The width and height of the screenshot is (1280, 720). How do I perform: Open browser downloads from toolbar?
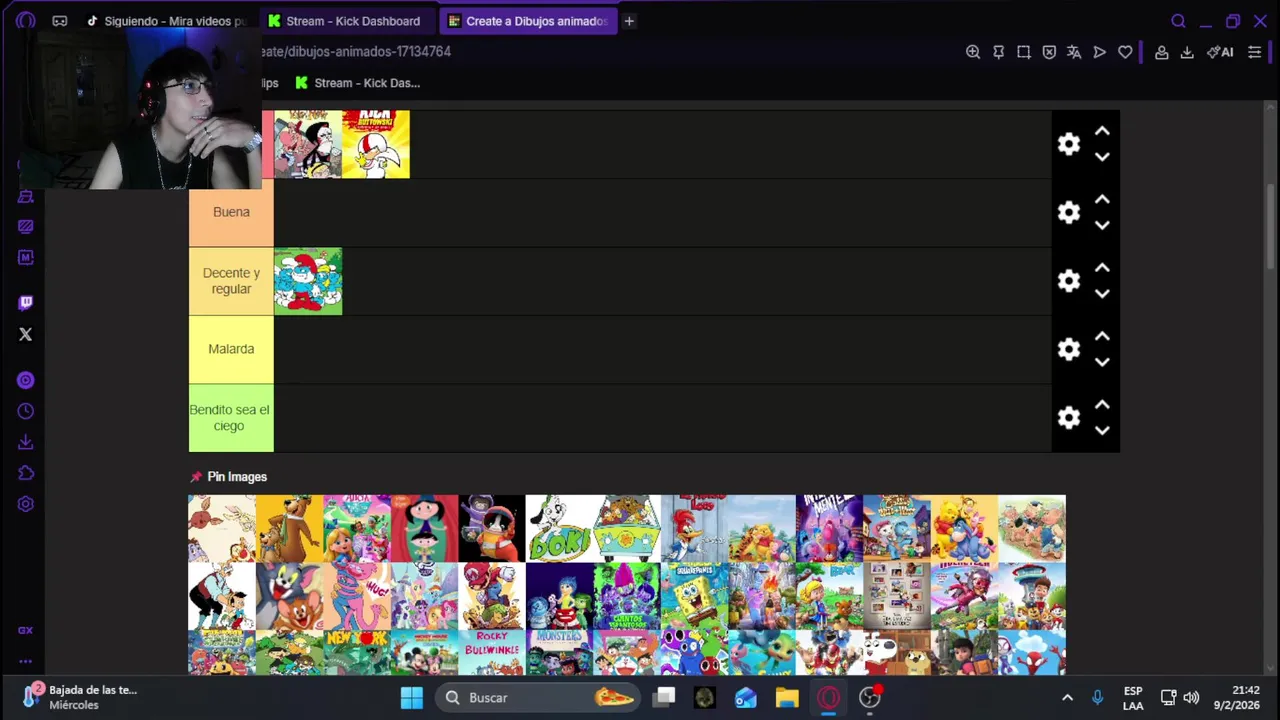click(x=1187, y=52)
